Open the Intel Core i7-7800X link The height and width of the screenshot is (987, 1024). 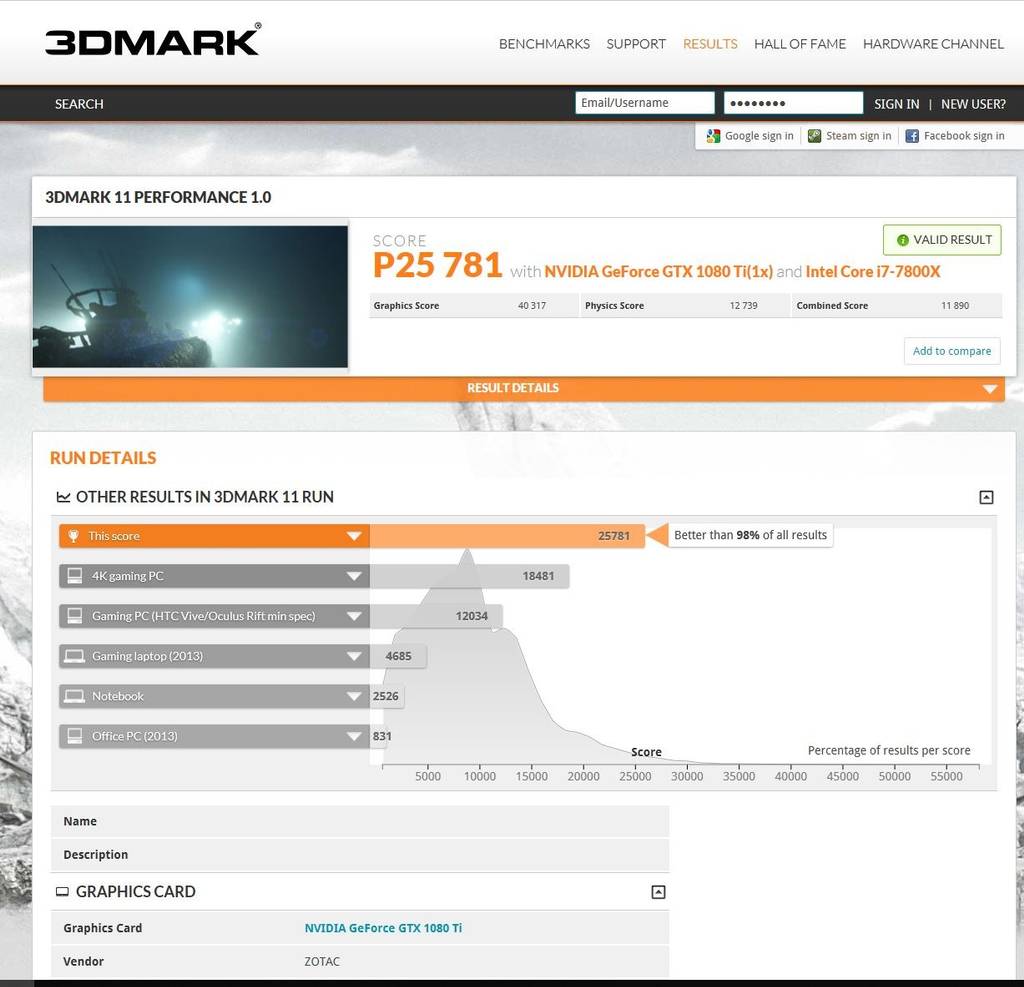click(872, 272)
